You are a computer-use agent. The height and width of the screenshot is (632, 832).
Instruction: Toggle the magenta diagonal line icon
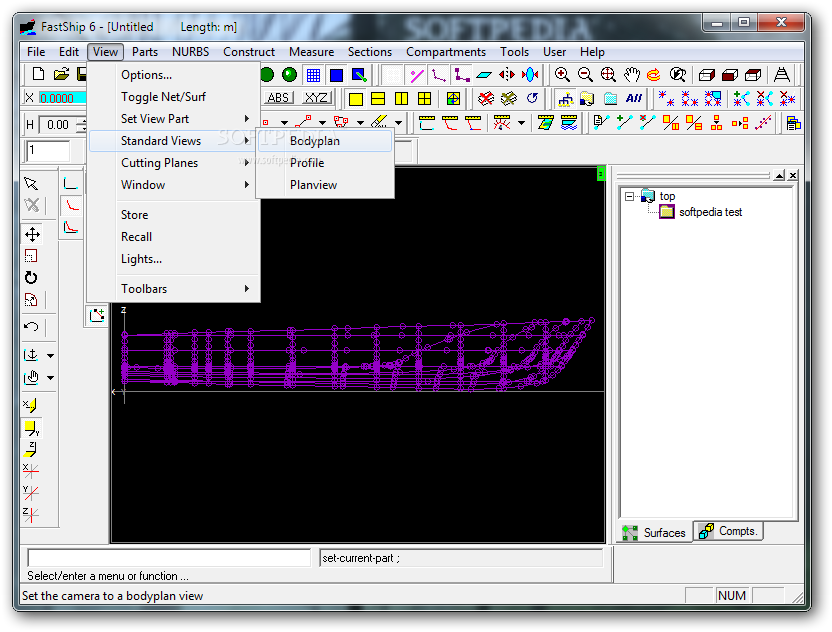(x=417, y=75)
